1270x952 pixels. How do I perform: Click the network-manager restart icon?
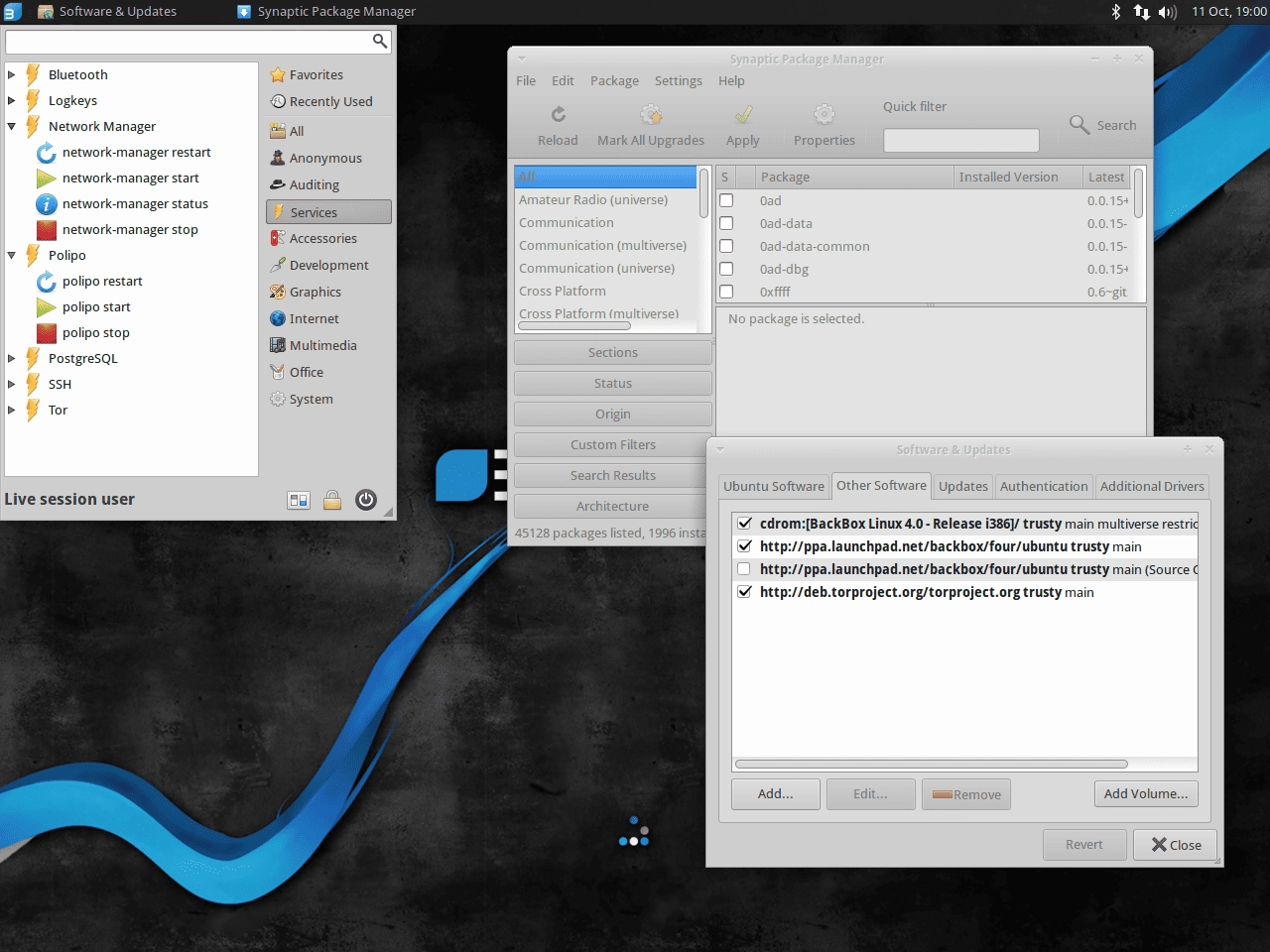pyautogui.click(x=46, y=153)
